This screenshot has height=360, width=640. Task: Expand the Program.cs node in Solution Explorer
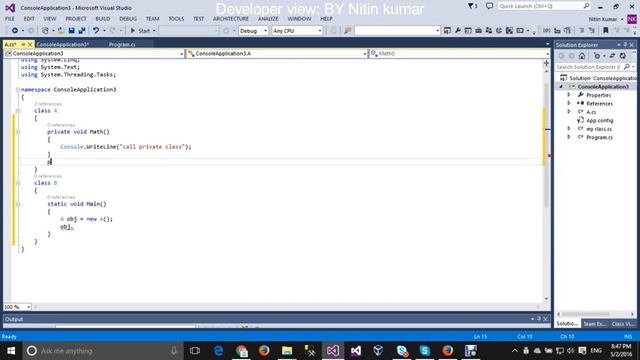[x=569, y=137]
